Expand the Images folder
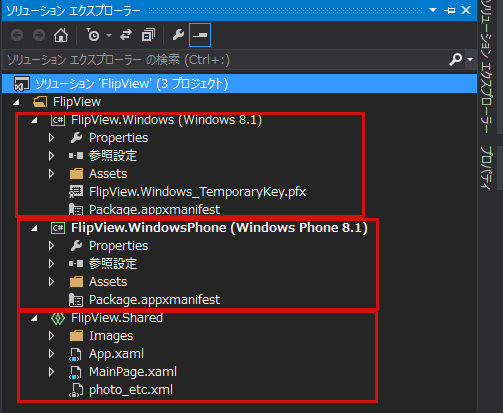The width and height of the screenshot is (503, 413). coord(51,336)
